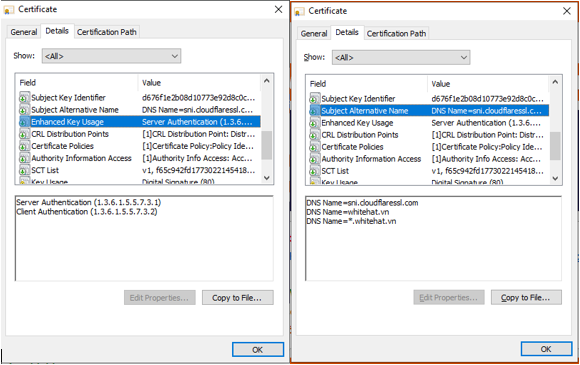Click Authority Information Access icon in left window
Viewport: 580px width, 365px height.
tap(24, 158)
